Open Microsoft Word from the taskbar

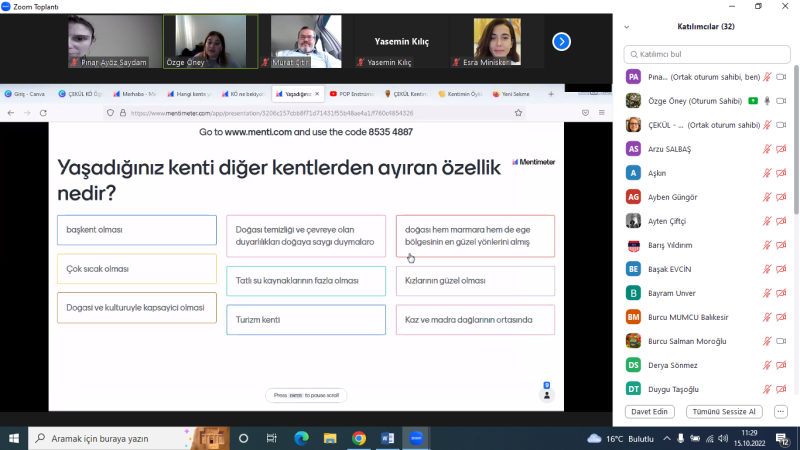388,438
